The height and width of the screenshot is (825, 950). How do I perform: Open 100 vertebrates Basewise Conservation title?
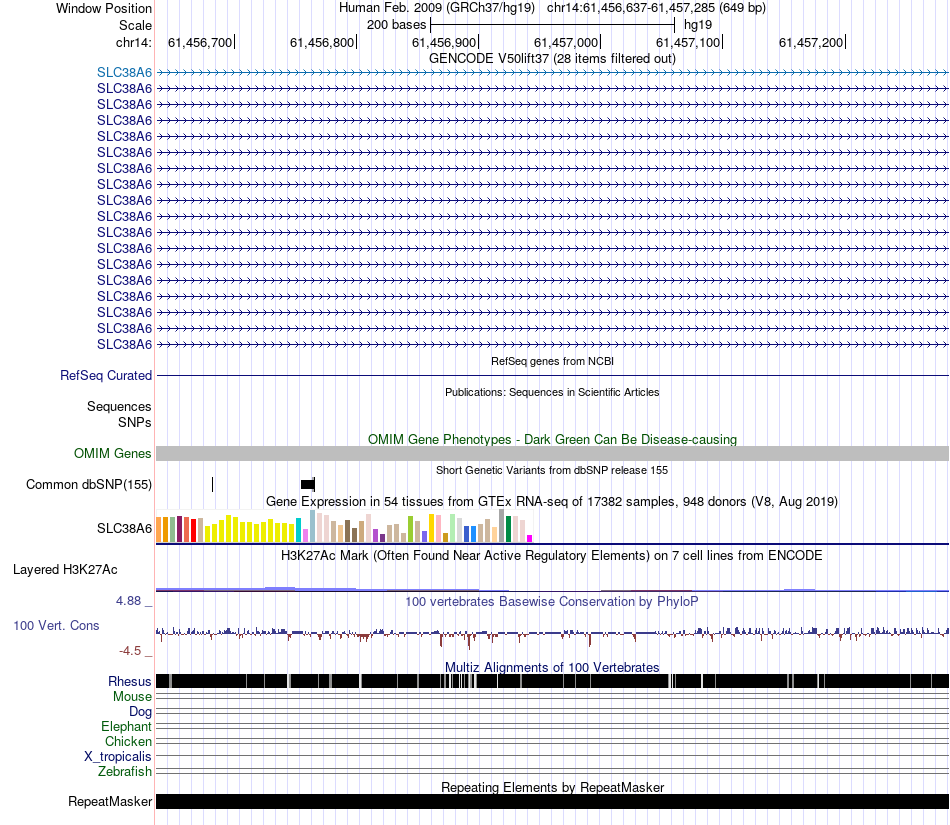click(x=552, y=601)
